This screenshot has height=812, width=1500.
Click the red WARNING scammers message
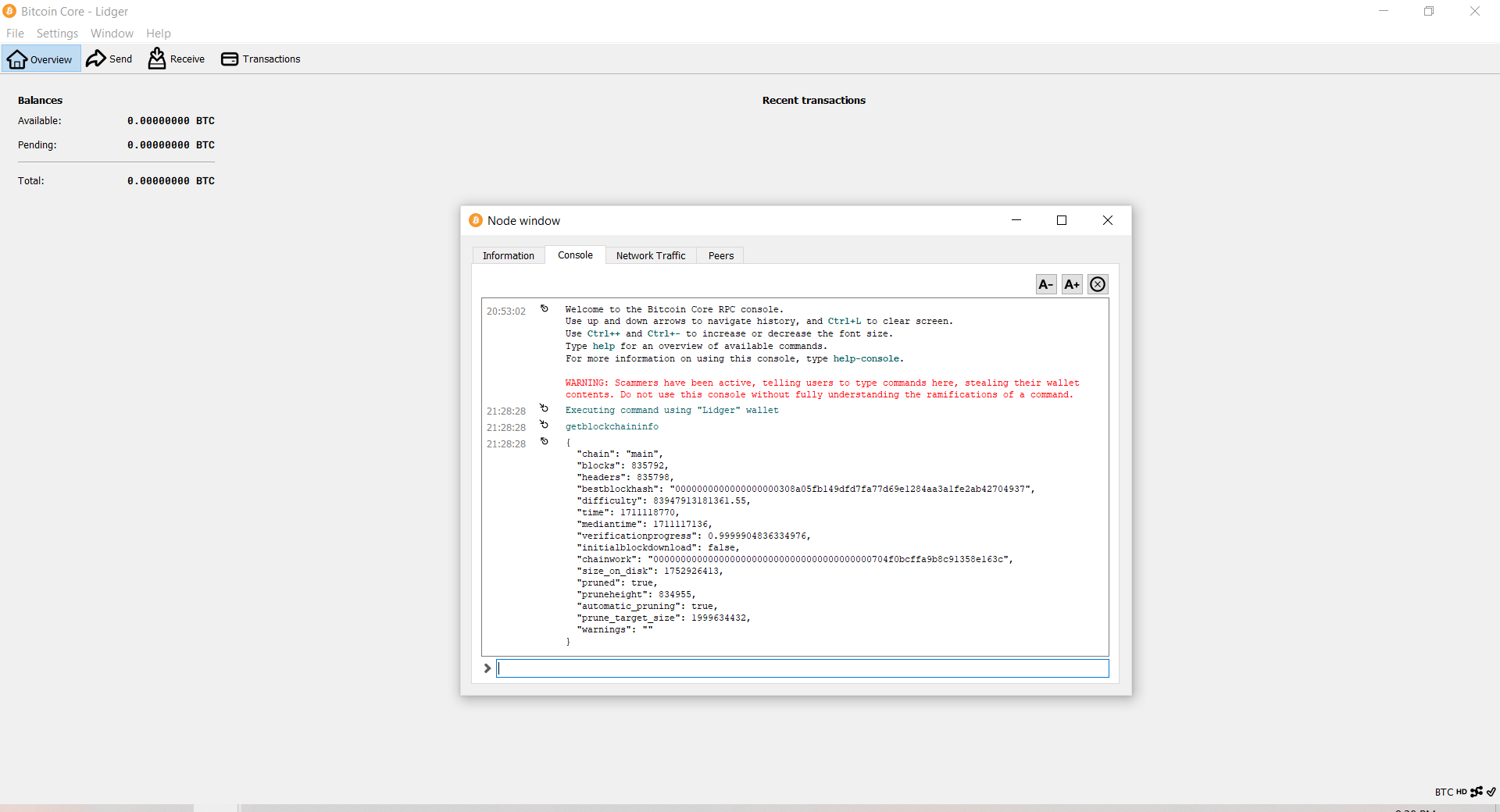click(822, 389)
